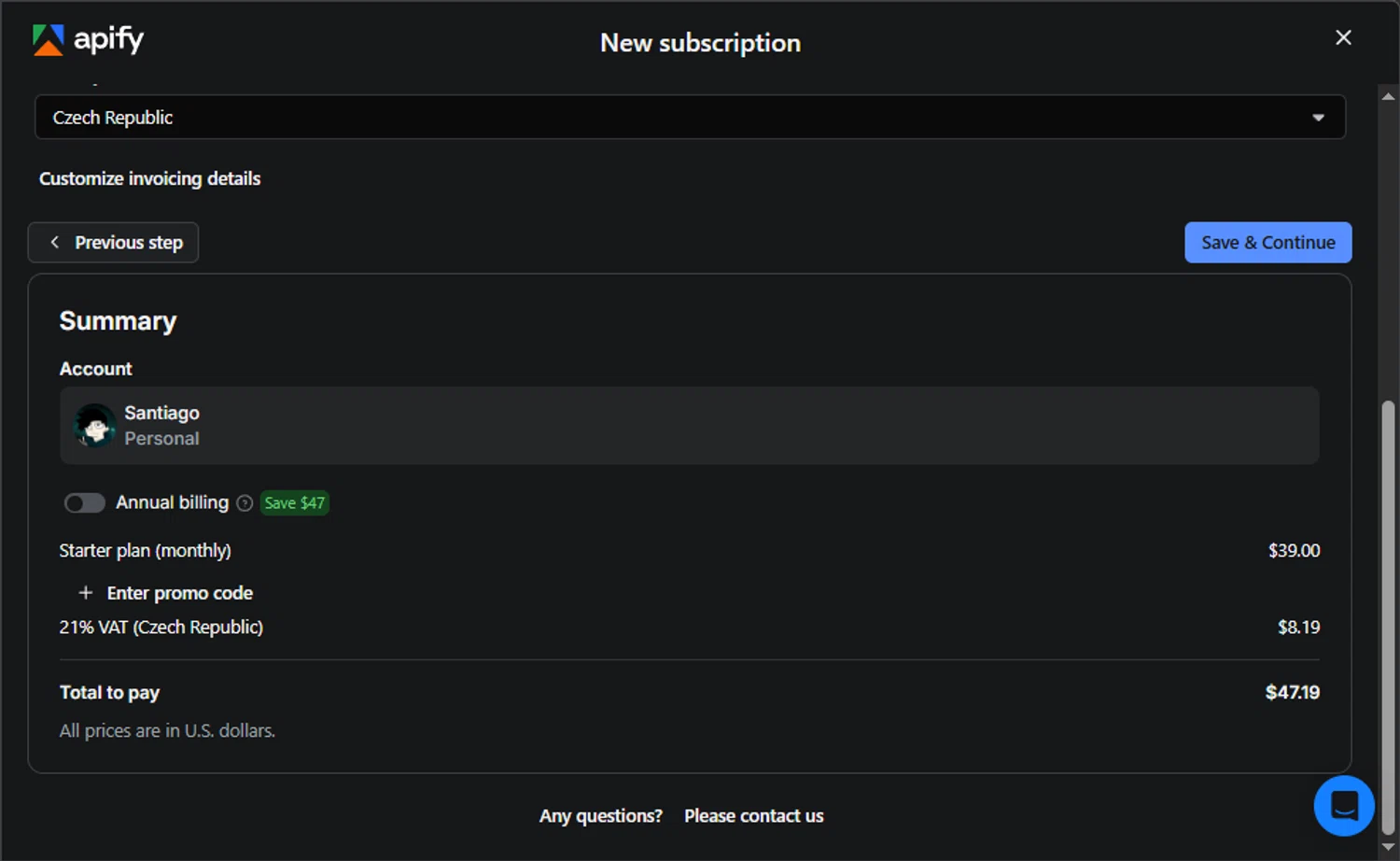Image resolution: width=1400 pixels, height=861 pixels.
Task: Click the vertical scrollbar thumb
Action: (x=1388, y=616)
